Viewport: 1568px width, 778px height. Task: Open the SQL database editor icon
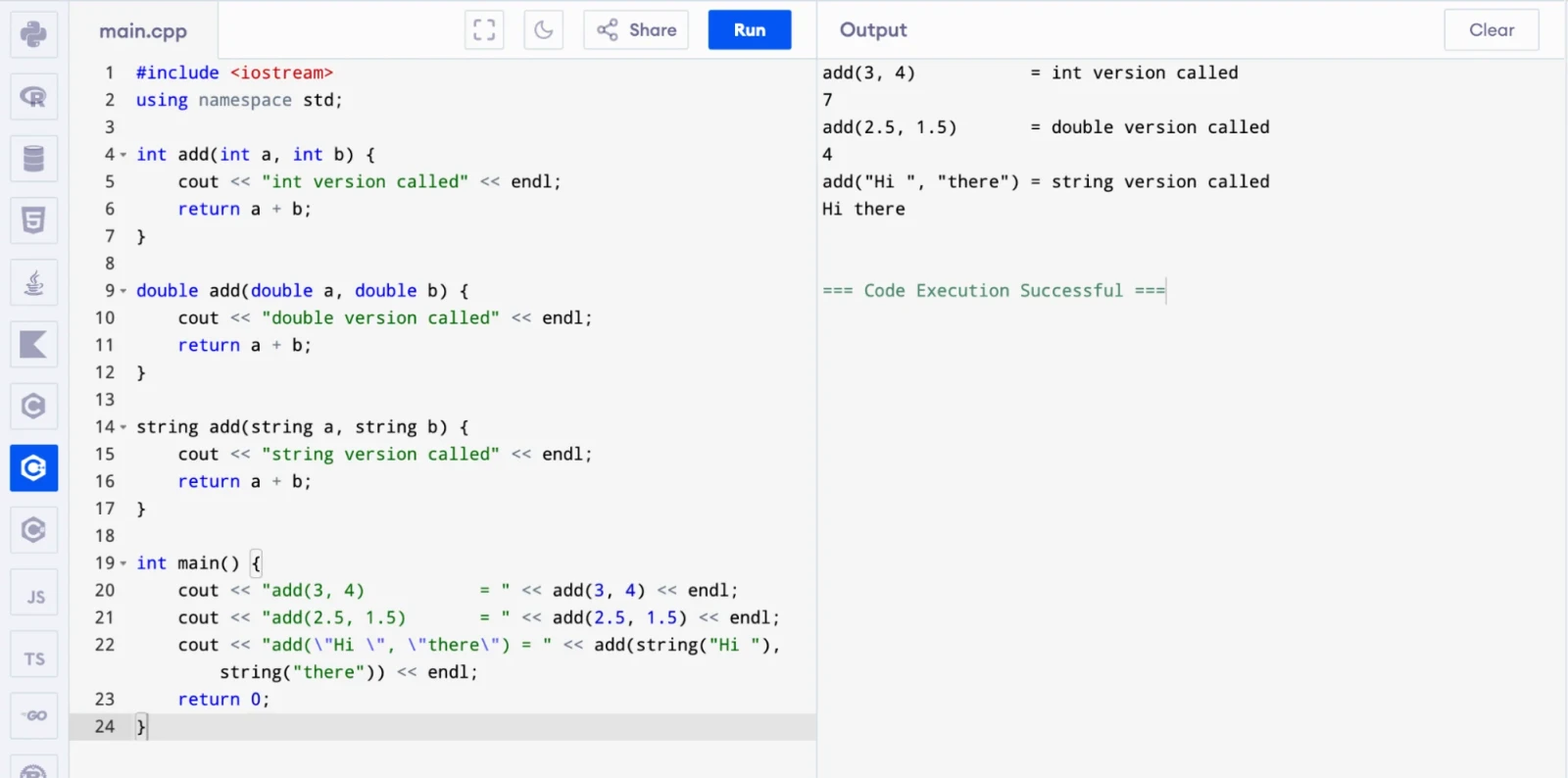point(34,159)
